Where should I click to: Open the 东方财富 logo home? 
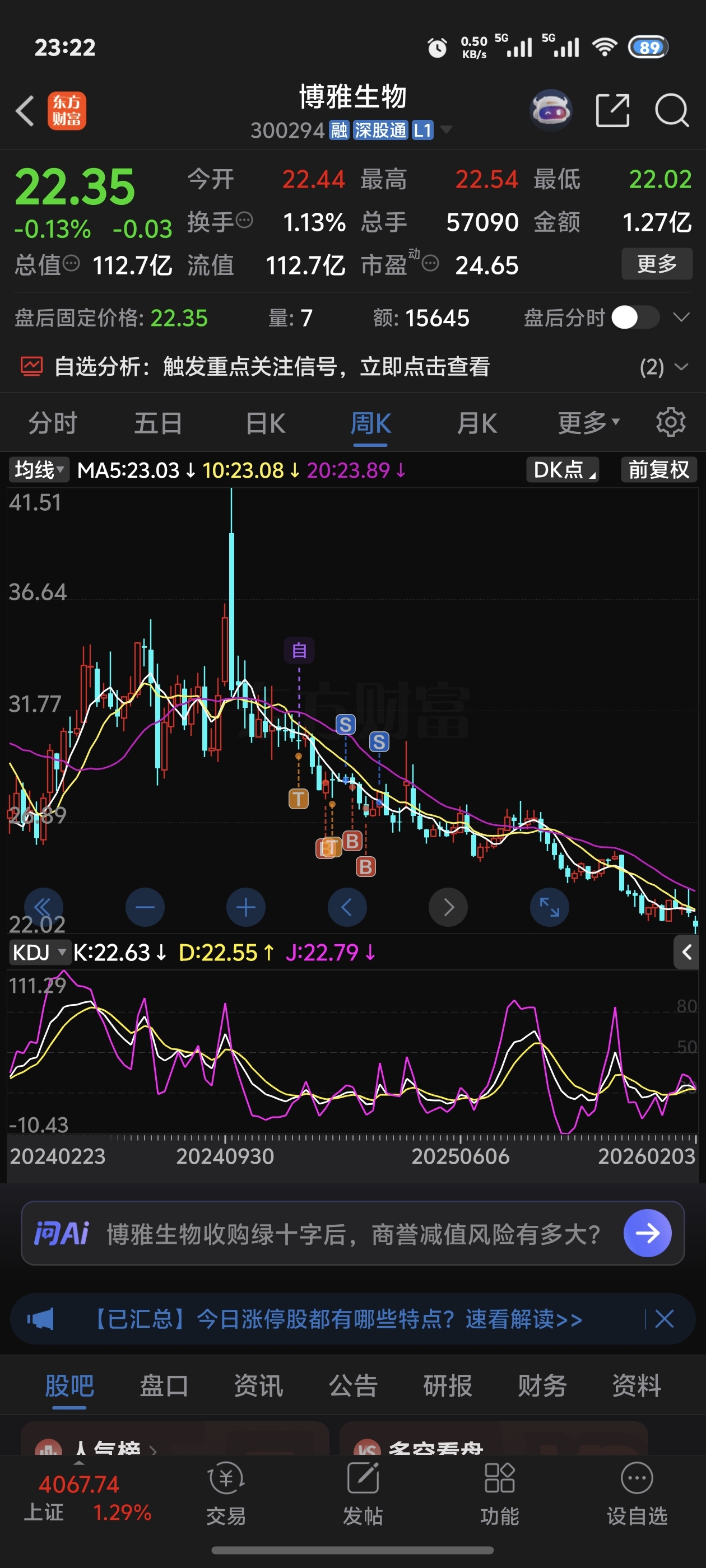[66, 111]
